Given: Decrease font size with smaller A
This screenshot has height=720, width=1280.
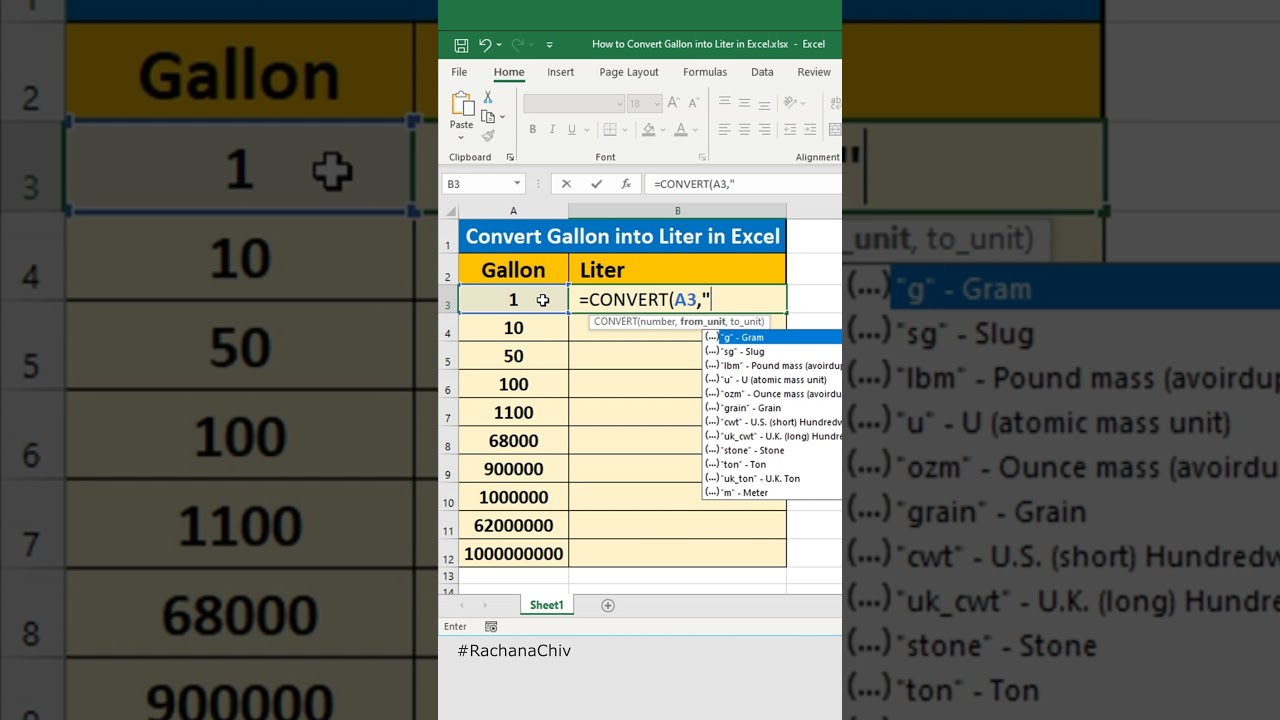Looking at the screenshot, I should [692, 102].
